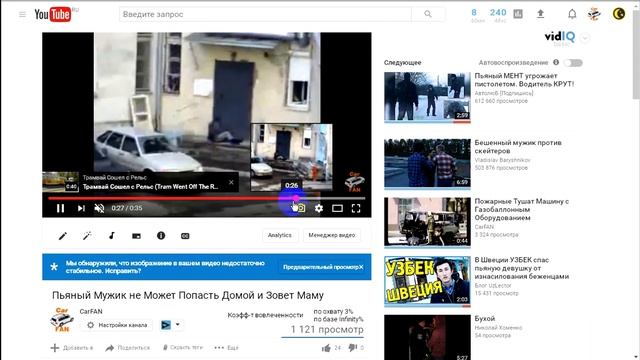Skip to the next video
Viewport: 640px width, 360px height.
coord(81,208)
